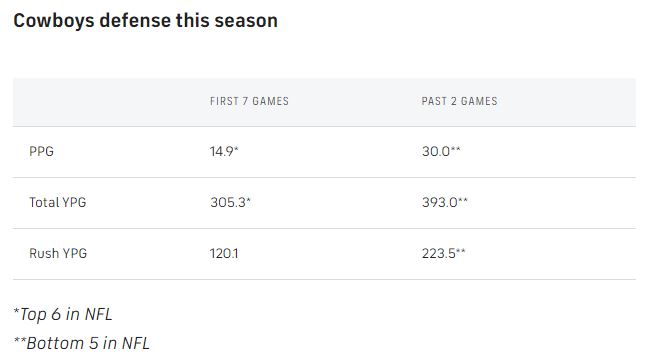Click the empty top-left header cell
The width and height of the screenshot is (648, 361).
coord(103,102)
